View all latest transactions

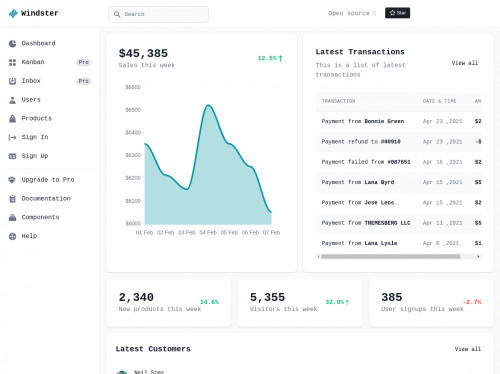(465, 63)
